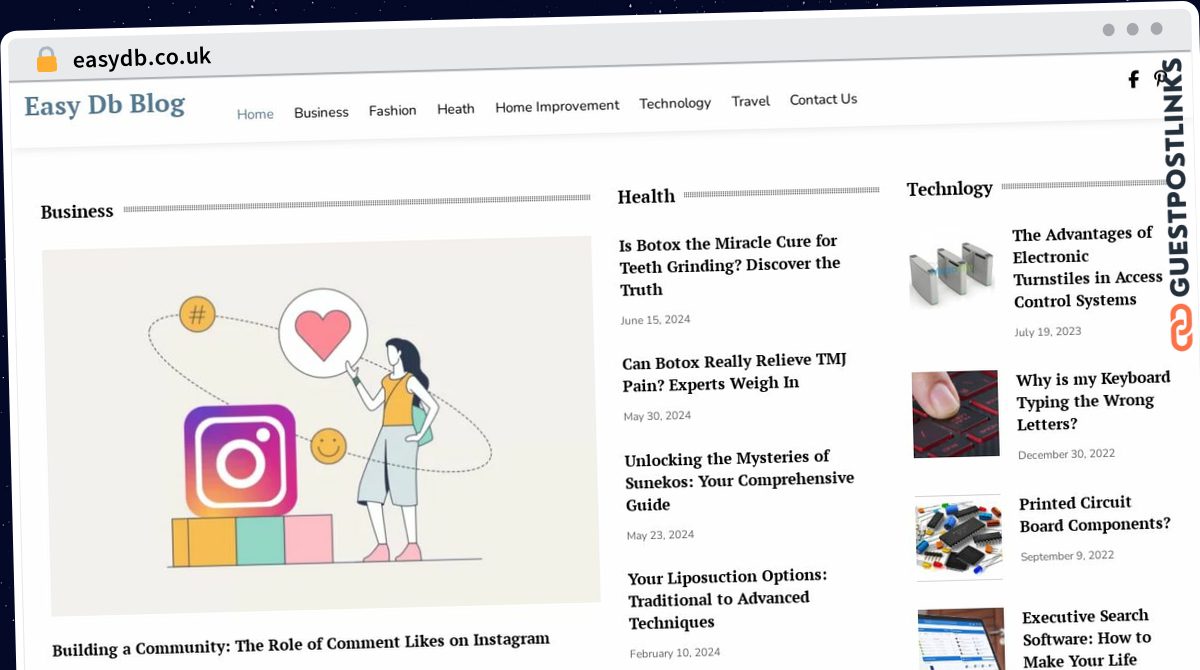Click the padlock icon in address bar

[x=47, y=59]
